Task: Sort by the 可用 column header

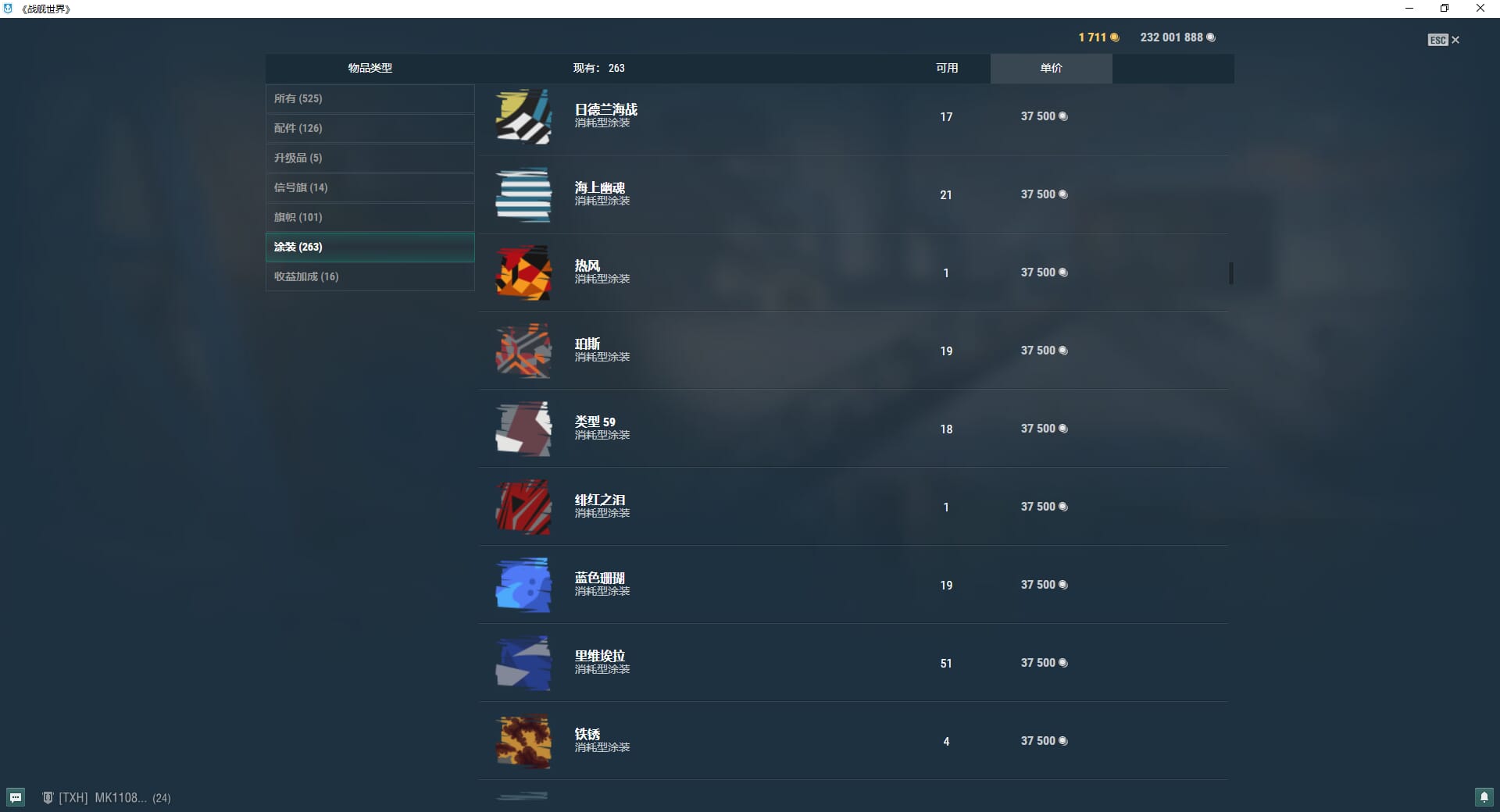Action: (947, 68)
